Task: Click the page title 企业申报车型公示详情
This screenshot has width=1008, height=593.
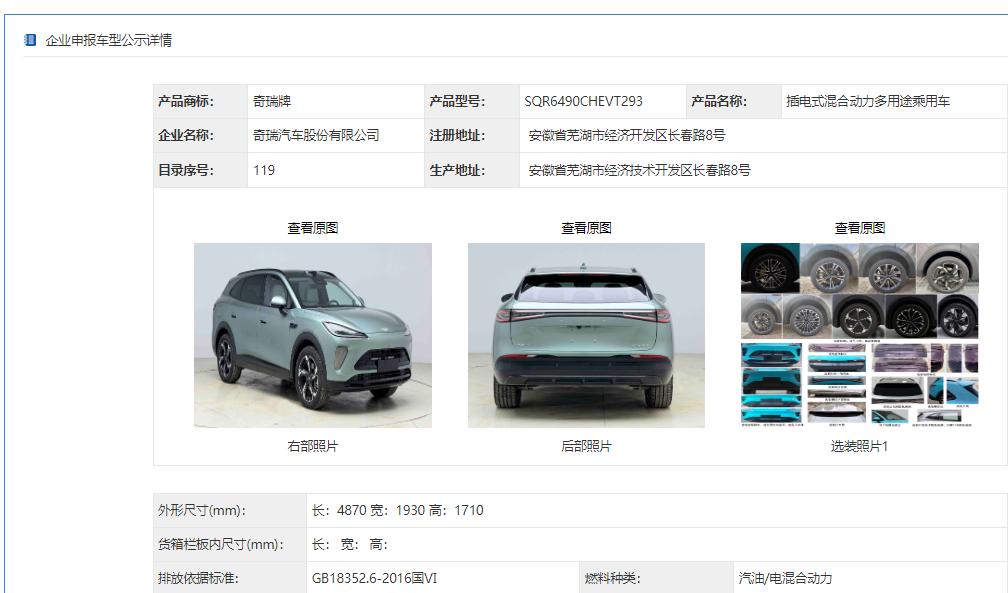Action: (108, 42)
